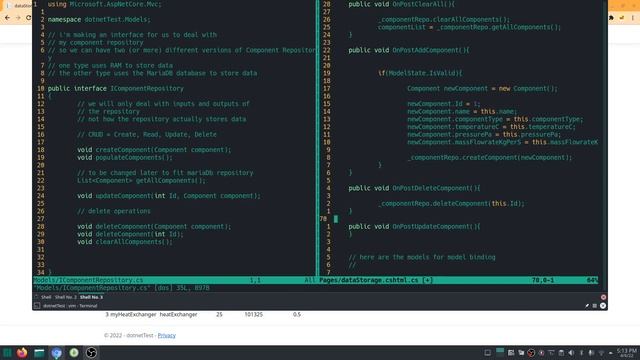640x360 pixels.
Task: Click the myHeatExchanger table cell
Action: tap(133, 315)
